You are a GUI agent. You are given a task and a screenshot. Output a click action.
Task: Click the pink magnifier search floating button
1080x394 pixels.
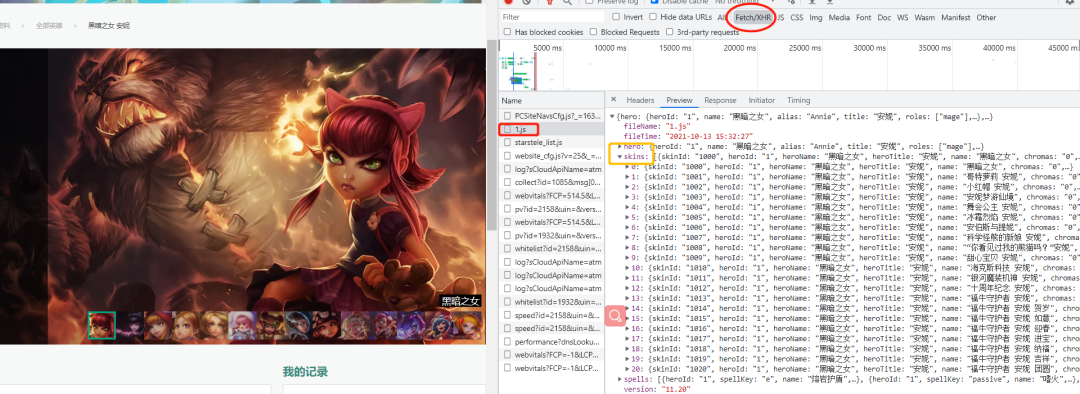pos(615,315)
